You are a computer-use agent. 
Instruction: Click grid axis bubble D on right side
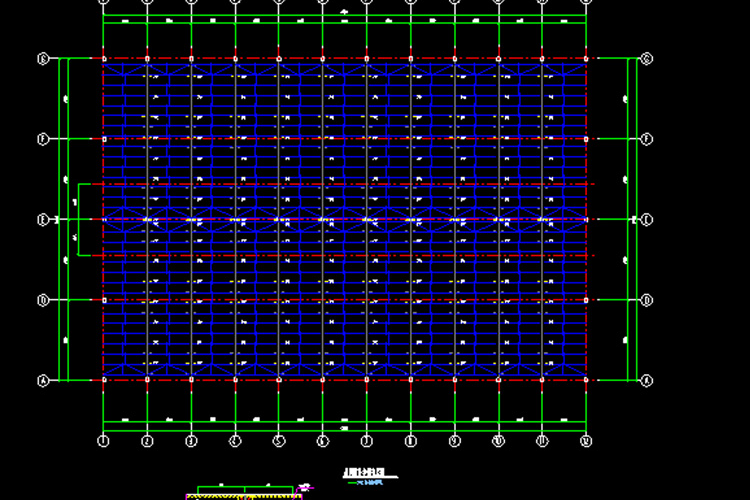click(x=647, y=300)
